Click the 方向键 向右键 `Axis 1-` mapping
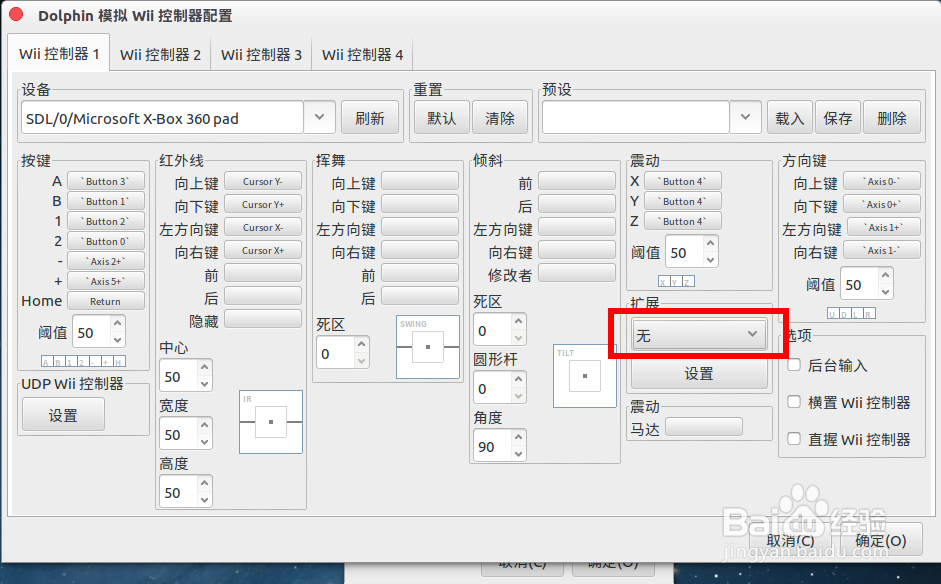The image size is (941, 584). coord(882,250)
